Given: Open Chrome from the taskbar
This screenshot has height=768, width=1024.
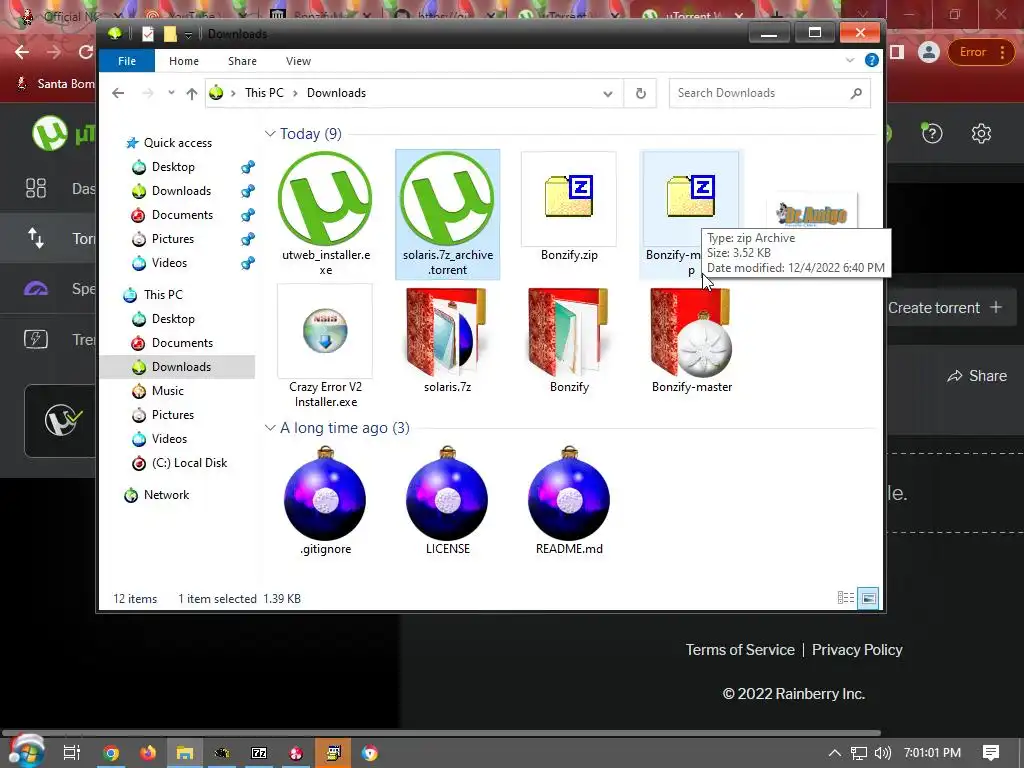Looking at the screenshot, I should 111,753.
